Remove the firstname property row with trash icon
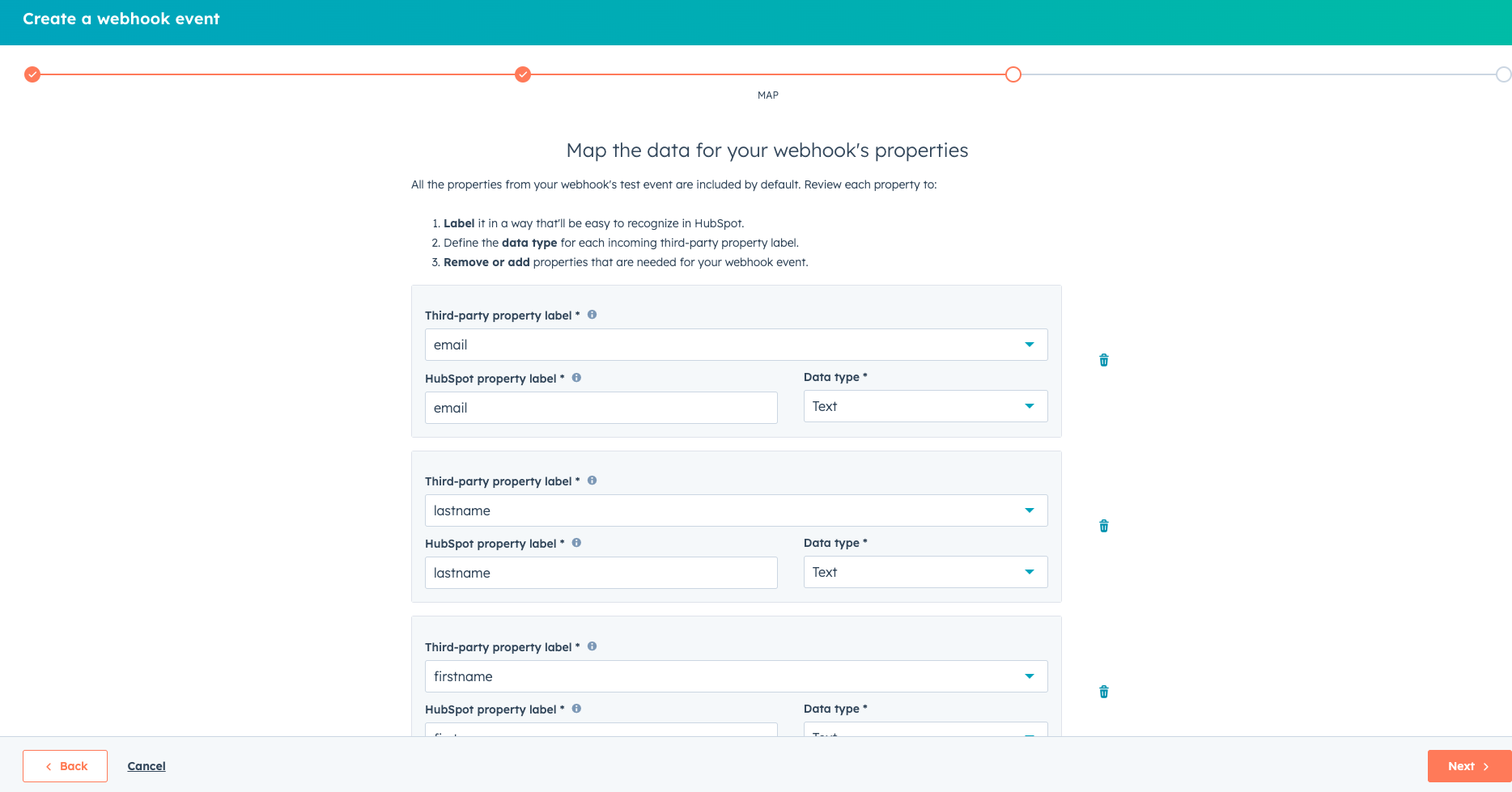The width and height of the screenshot is (1512, 792). click(x=1103, y=692)
